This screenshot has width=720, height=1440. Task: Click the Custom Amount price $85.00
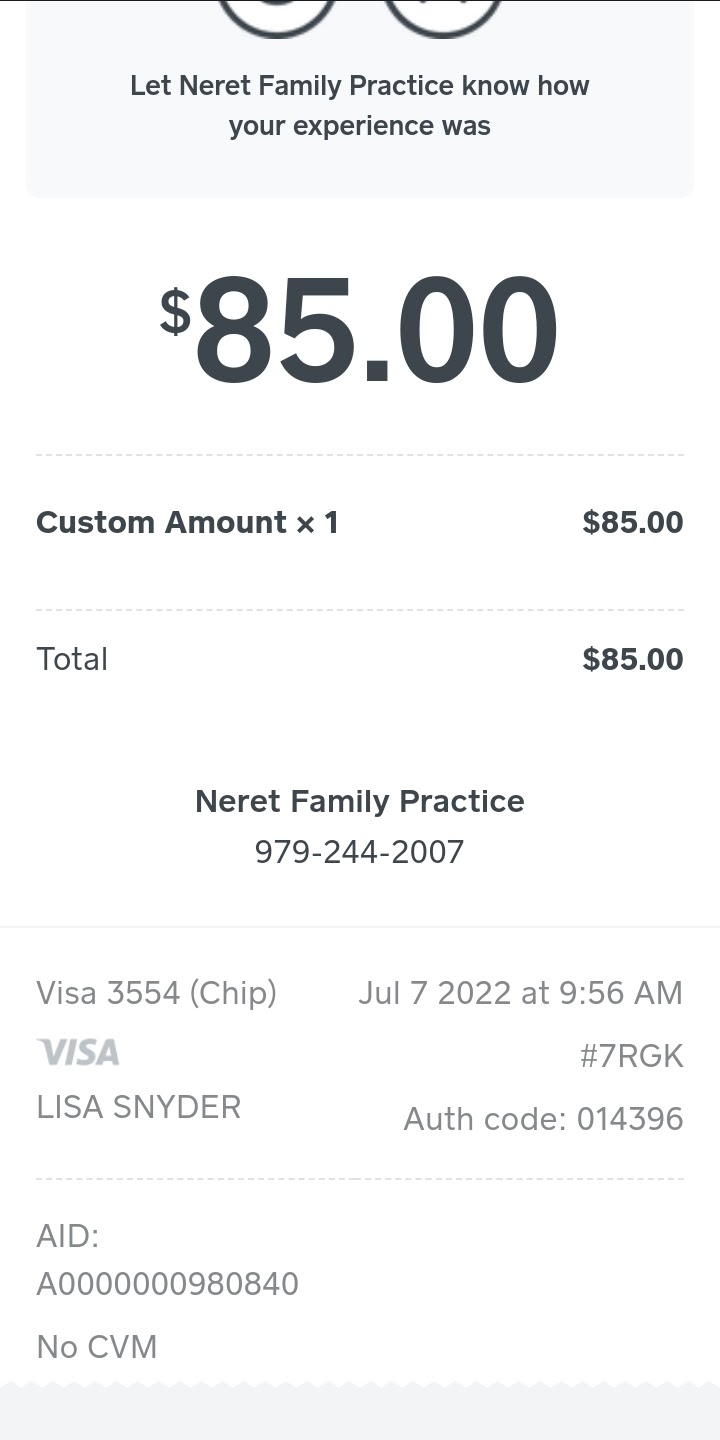(x=633, y=522)
